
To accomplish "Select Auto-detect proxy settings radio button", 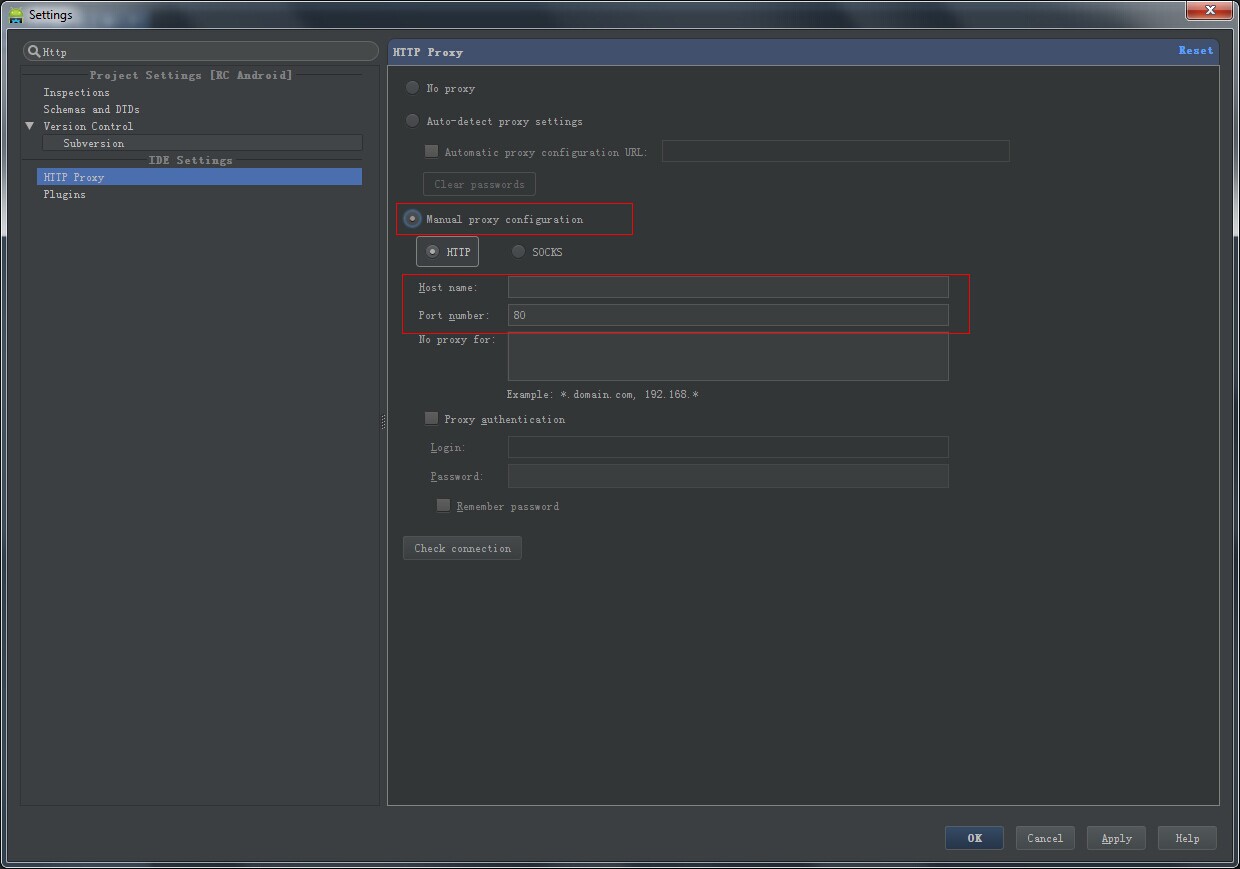I will pyautogui.click(x=412, y=121).
